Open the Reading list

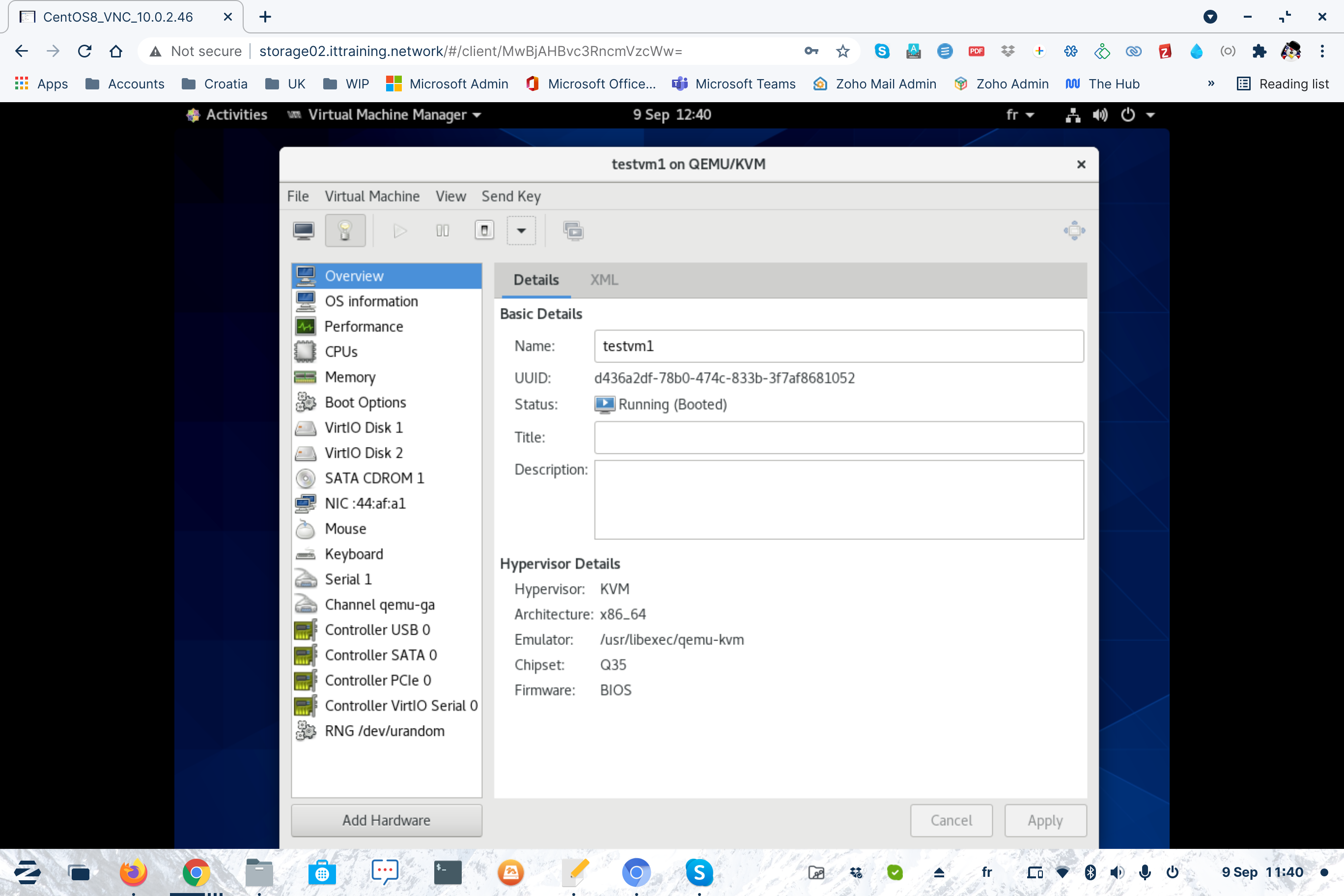1282,84
